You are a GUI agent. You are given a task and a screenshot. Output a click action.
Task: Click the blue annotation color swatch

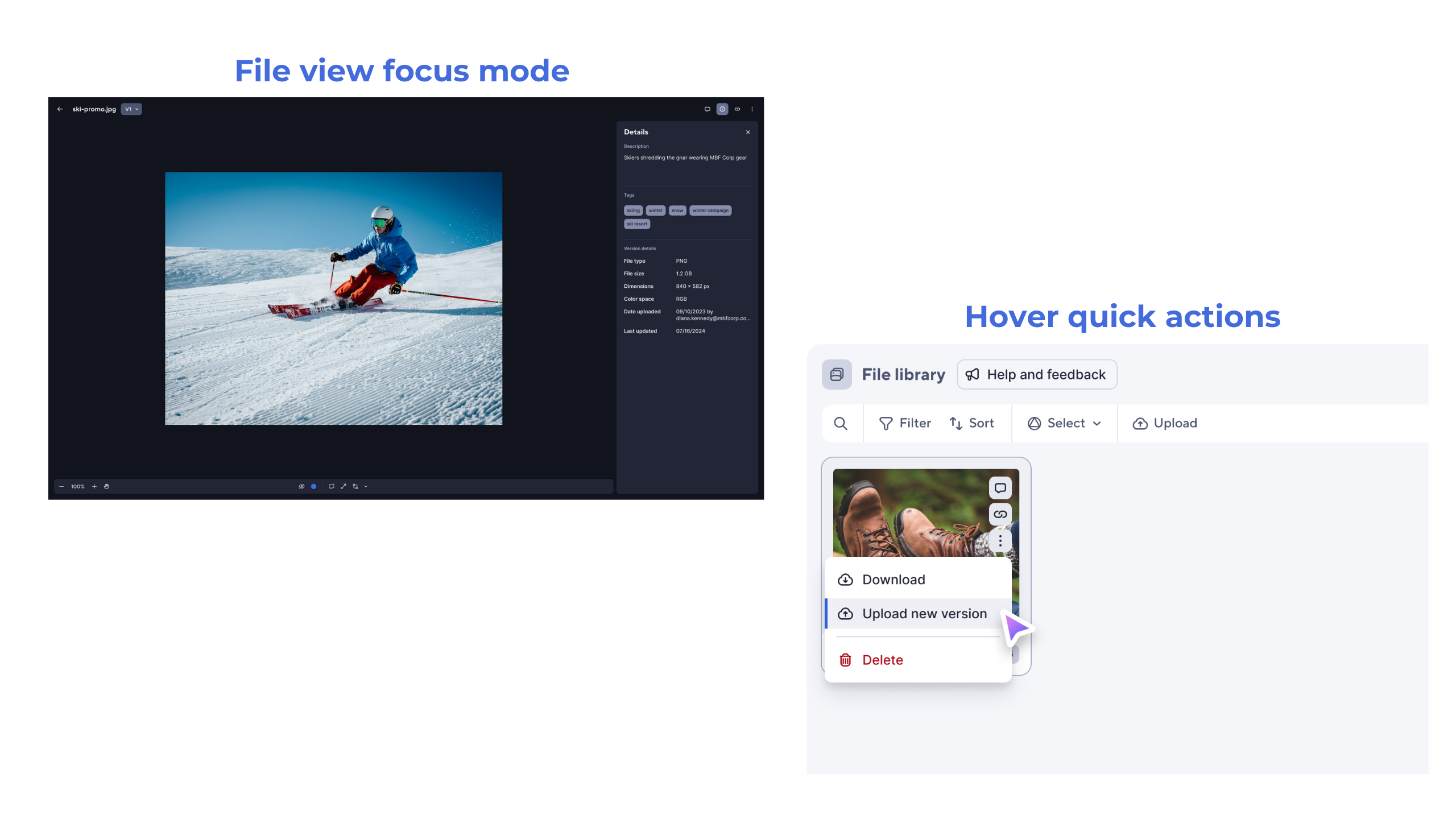point(313,486)
